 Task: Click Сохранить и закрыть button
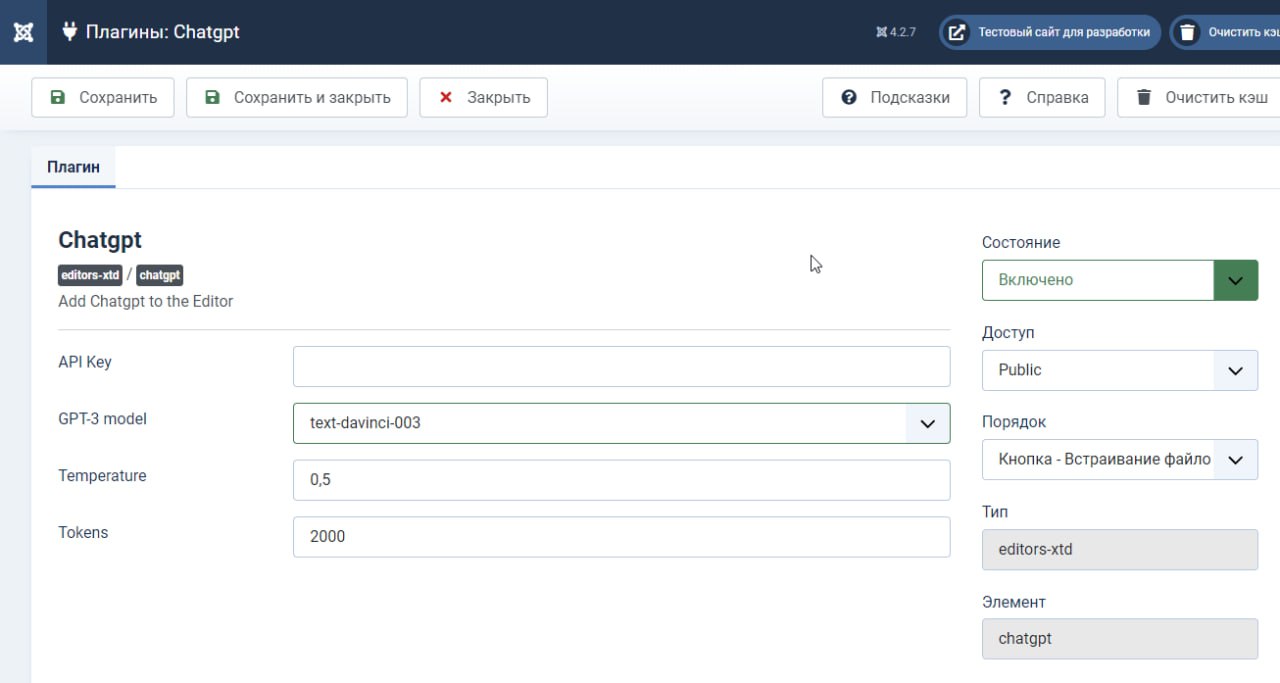[297, 97]
